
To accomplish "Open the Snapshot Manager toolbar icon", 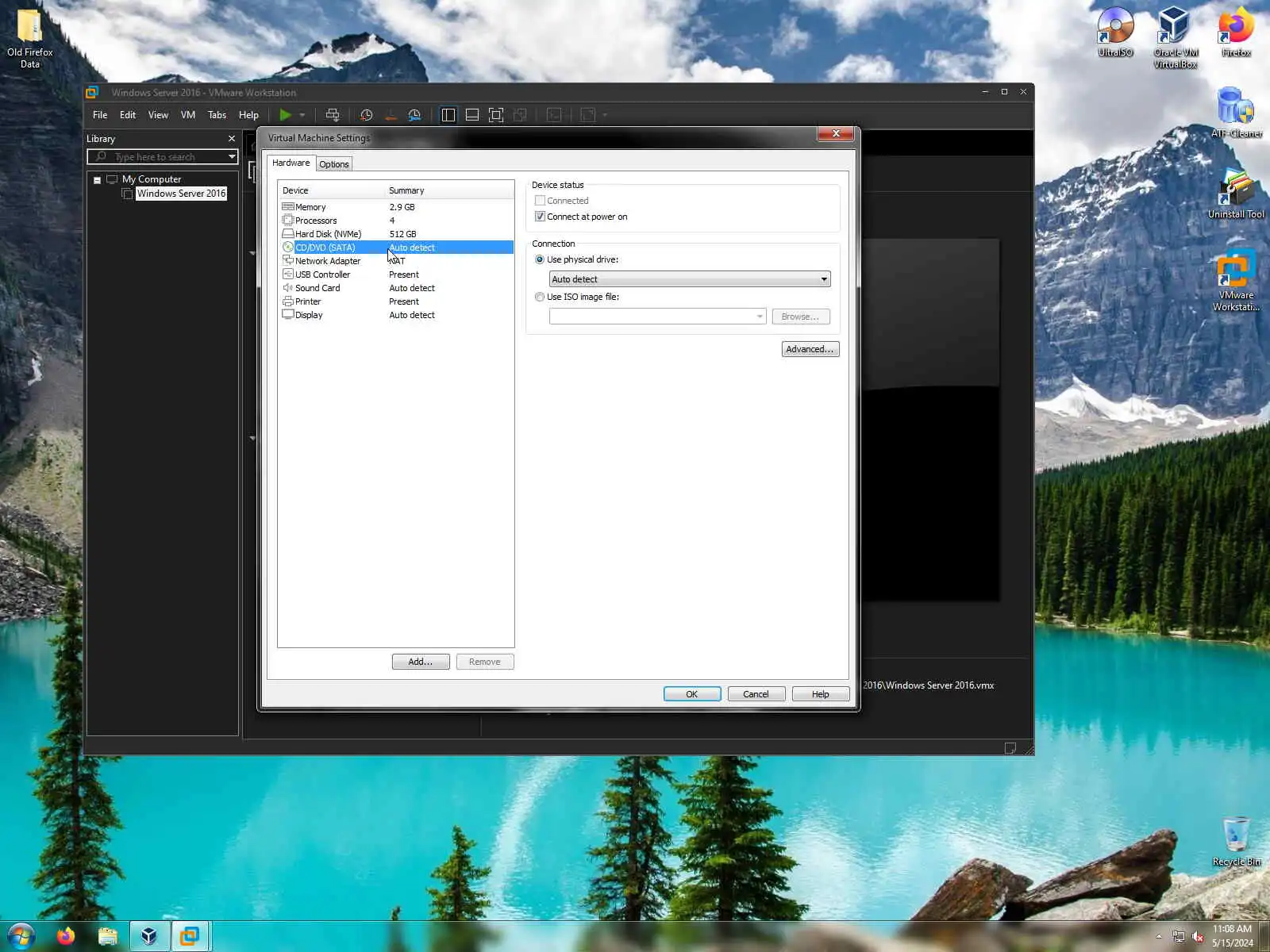I will click(x=414, y=115).
